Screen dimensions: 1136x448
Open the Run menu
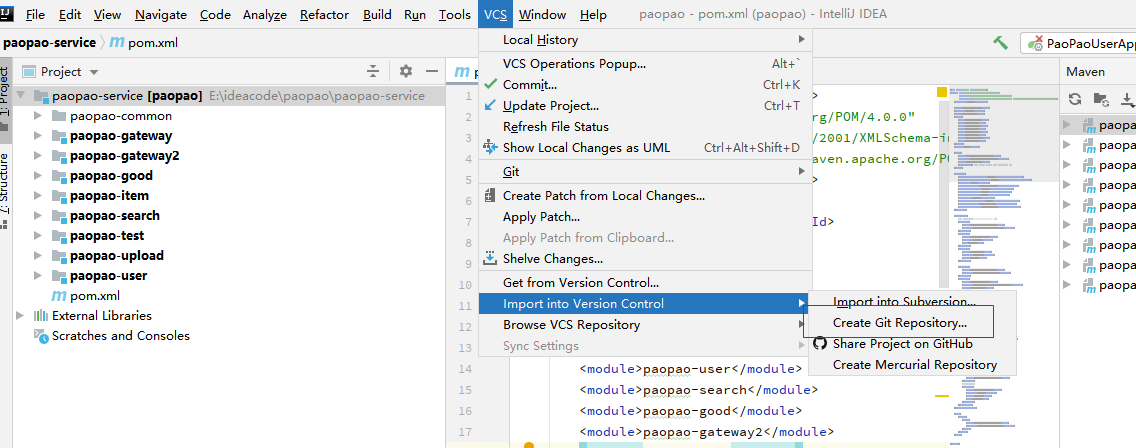415,14
